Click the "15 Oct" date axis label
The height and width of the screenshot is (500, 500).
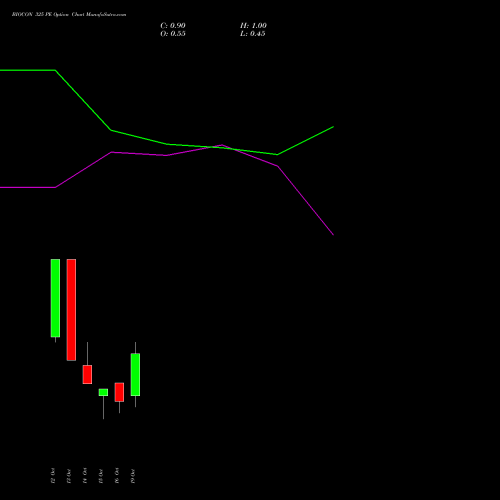(x=101, y=476)
